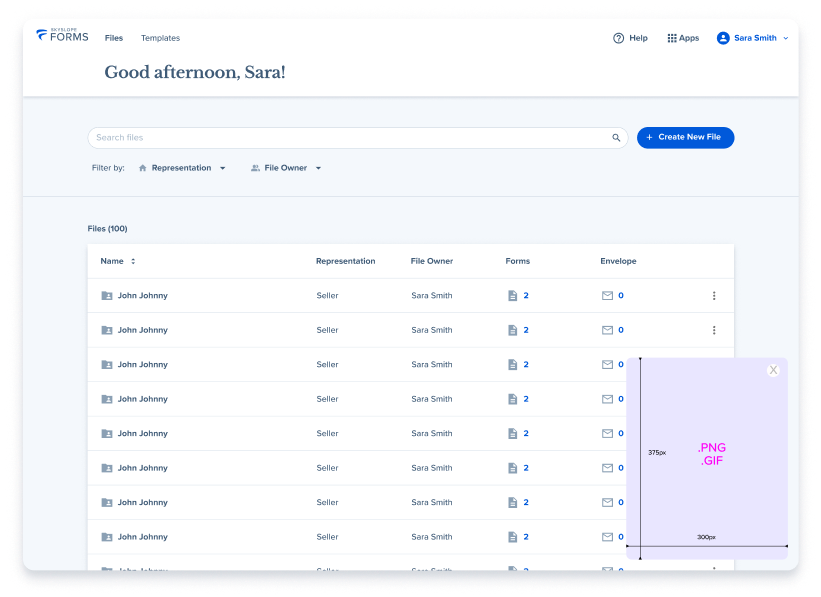Click the search magnifier icon
Image resolution: width=821 pixels, height=597 pixels.
pos(616,137)
